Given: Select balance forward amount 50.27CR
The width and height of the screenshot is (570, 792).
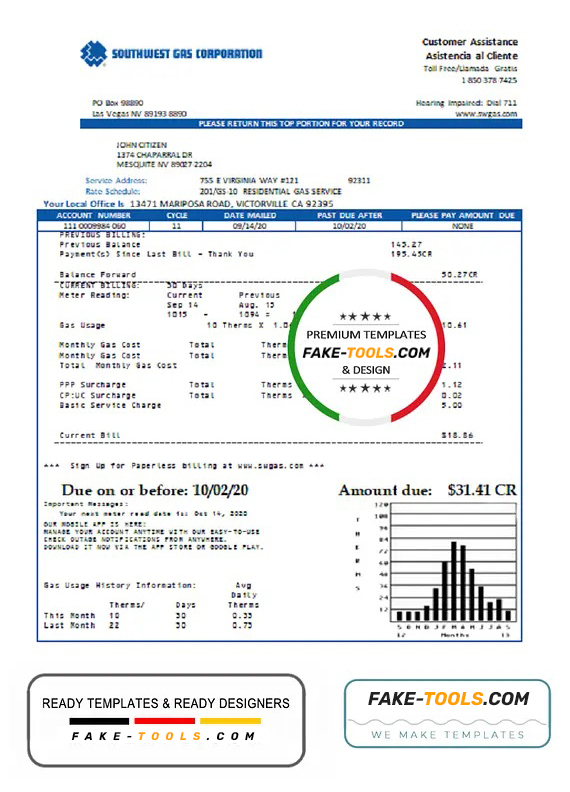Looking at the screenshot, I should point(459,275).
